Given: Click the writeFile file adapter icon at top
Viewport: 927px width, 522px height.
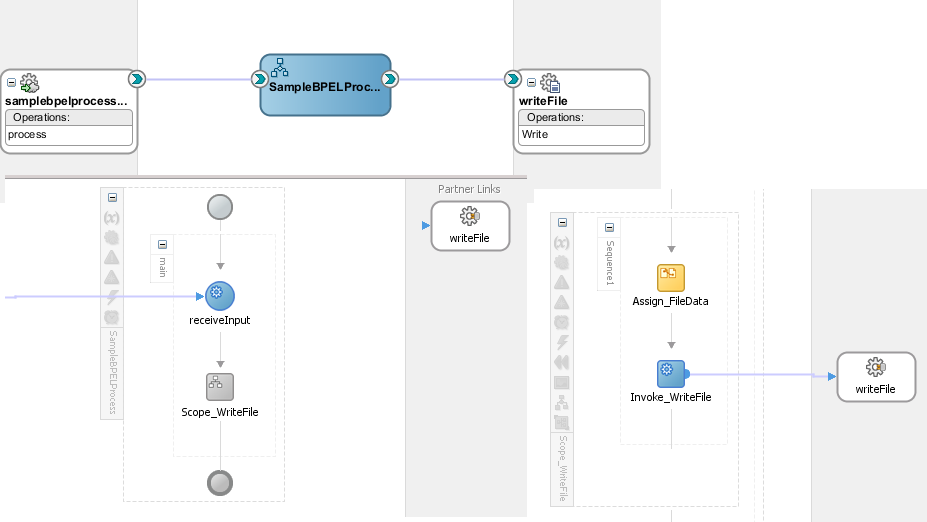Looking at the screenshot, I should tap(550, 83).
